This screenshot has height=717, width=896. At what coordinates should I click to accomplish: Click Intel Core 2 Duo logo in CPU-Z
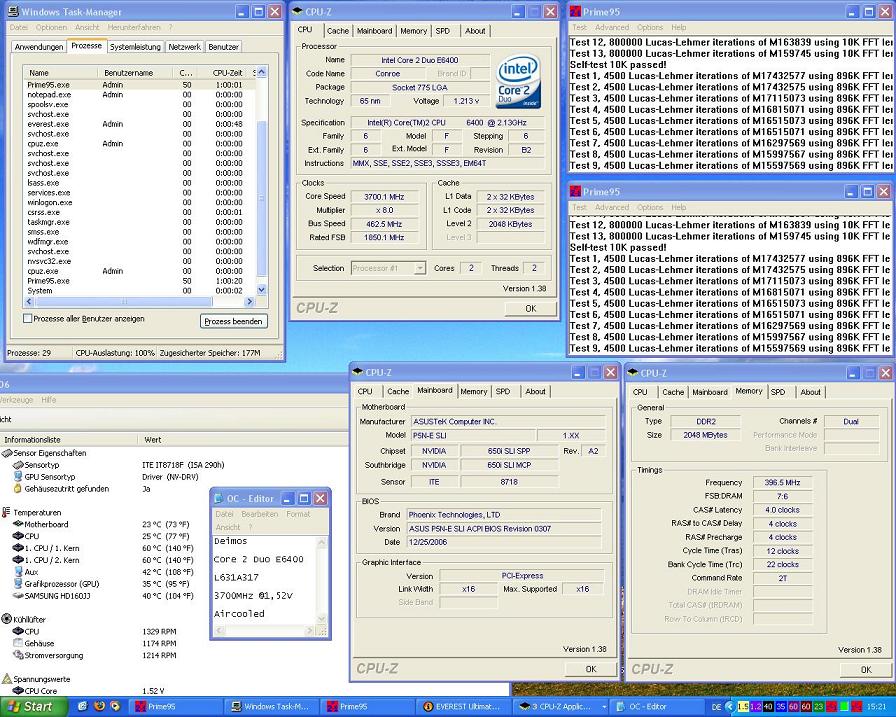(518, 81)
